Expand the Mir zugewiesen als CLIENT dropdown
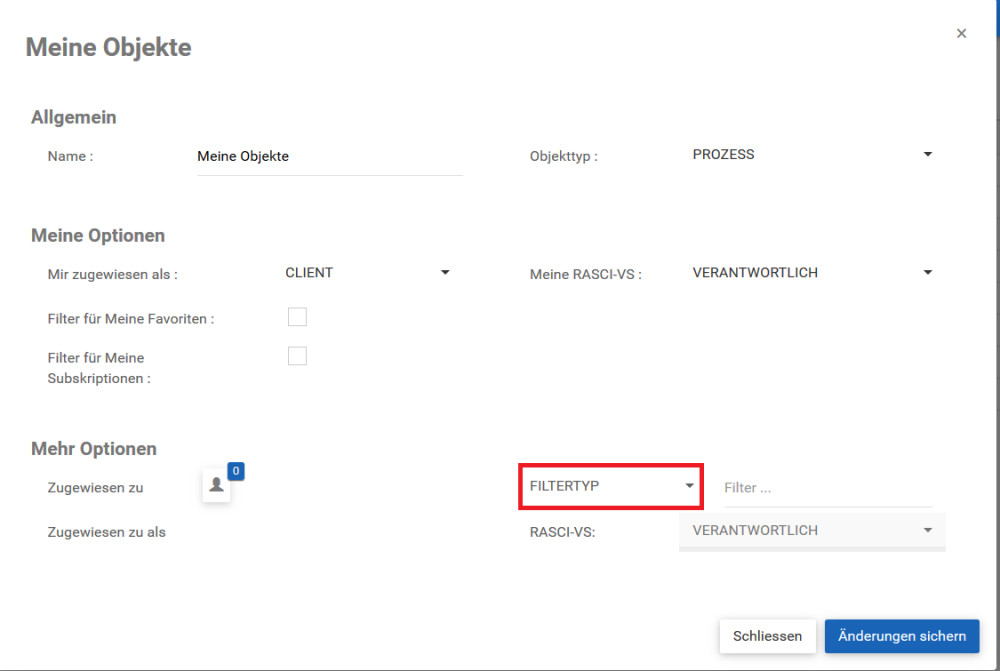This screenshot has width=1000, height=671. click(367, 273)
